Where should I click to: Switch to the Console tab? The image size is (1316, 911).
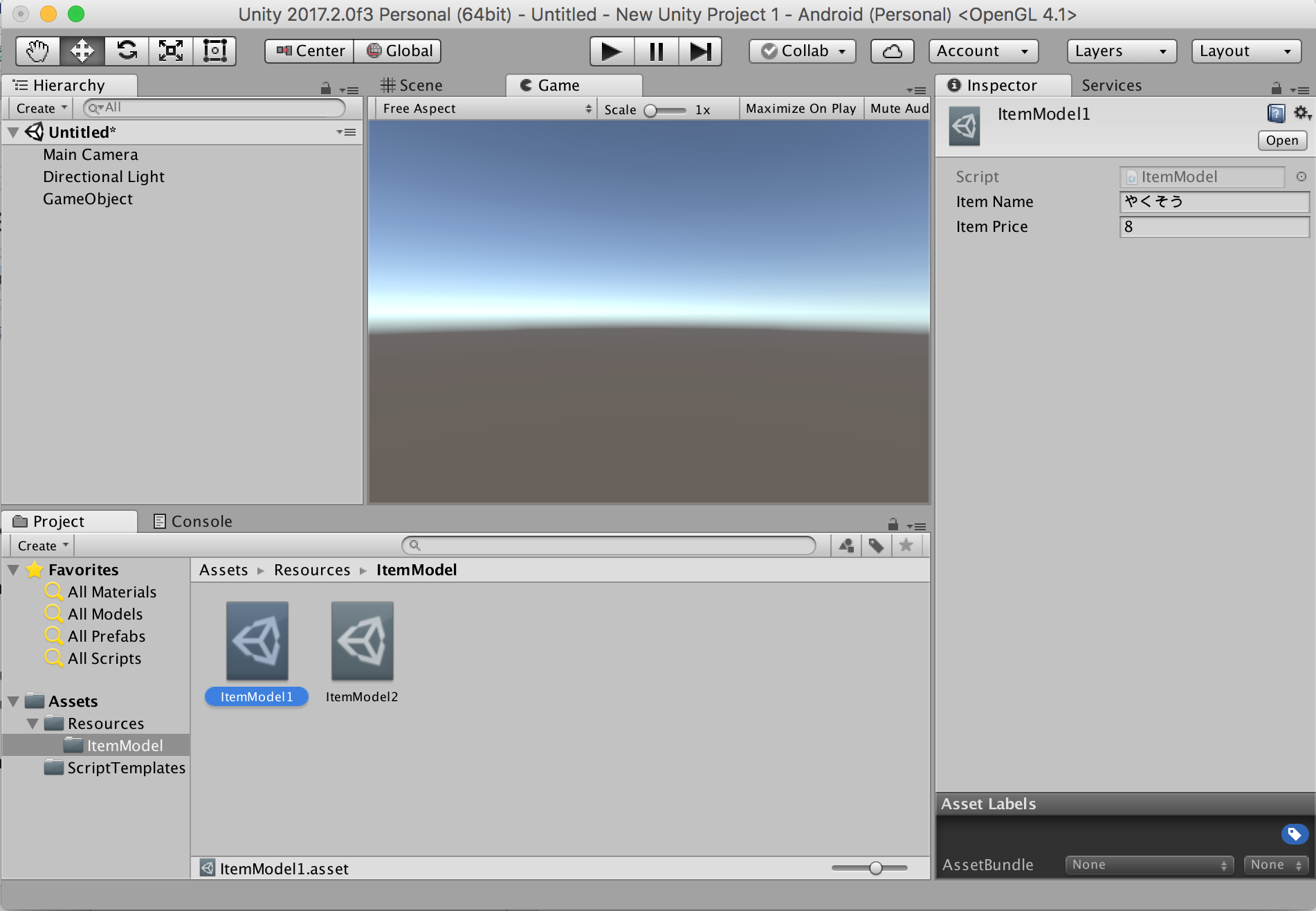coord(193,521)
